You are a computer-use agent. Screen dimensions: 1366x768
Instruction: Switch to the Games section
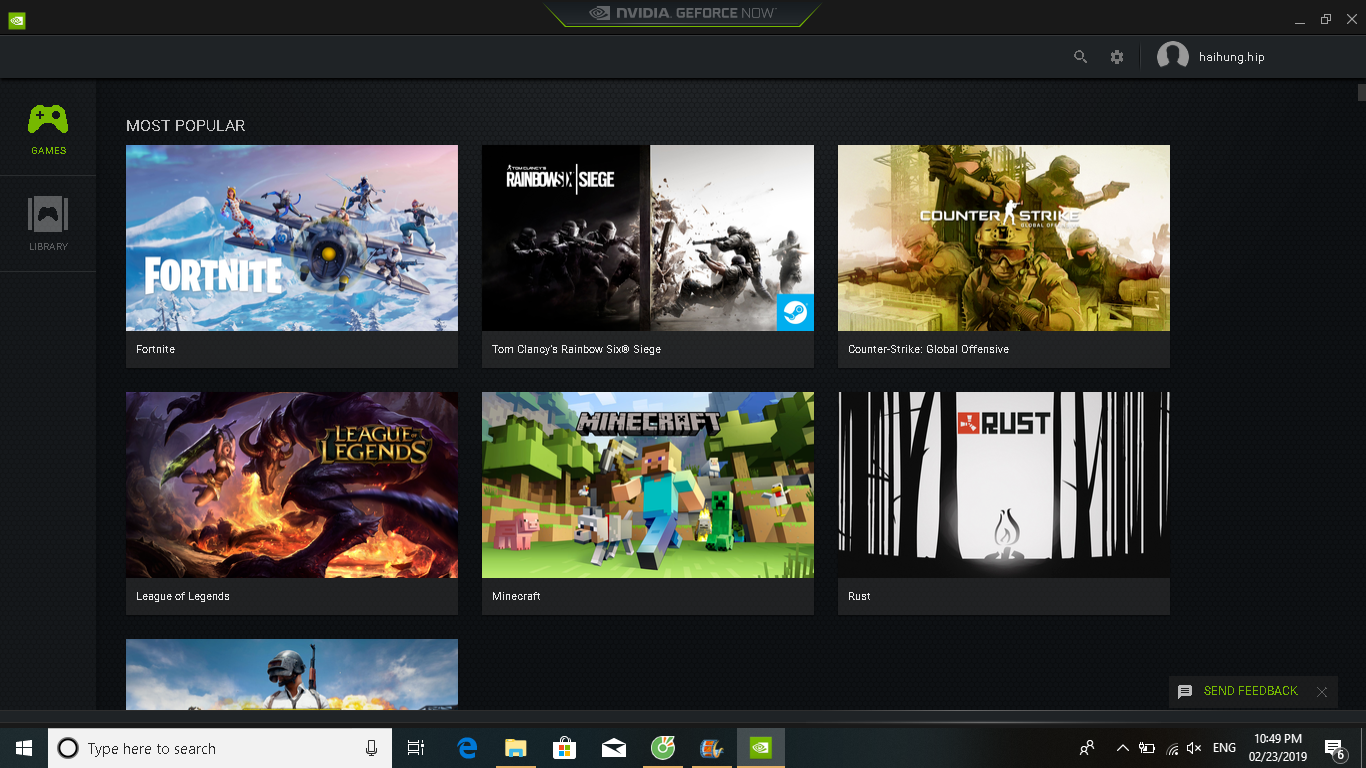pyautogui.click(x=48, y=129)
